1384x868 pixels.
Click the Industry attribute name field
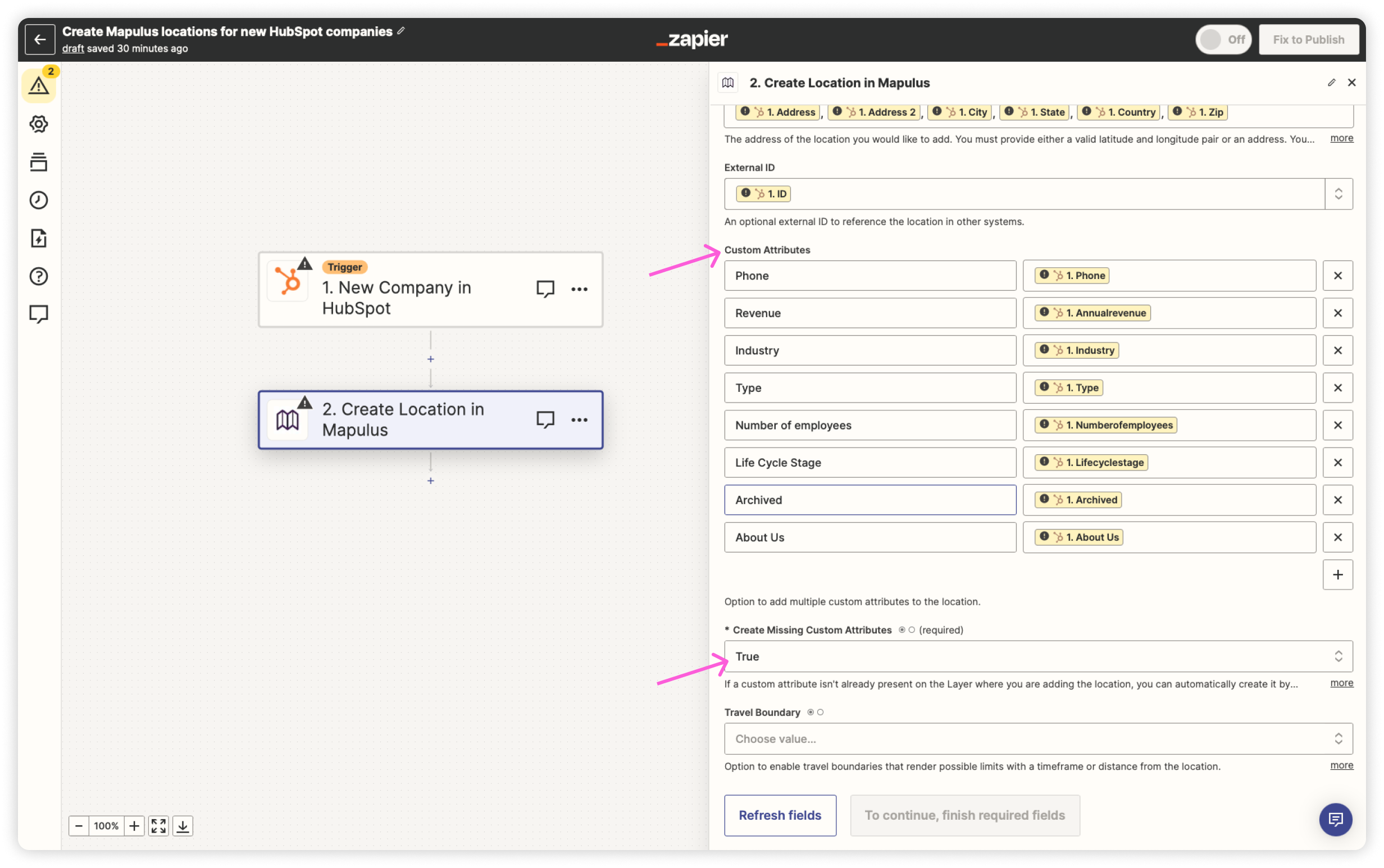tap(870, 350)
